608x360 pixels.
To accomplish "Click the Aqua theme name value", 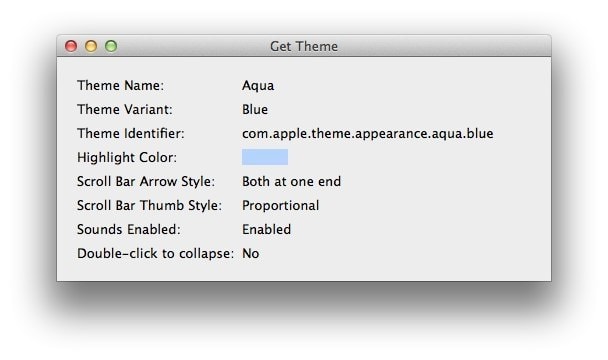I will [x=258, y=86].
